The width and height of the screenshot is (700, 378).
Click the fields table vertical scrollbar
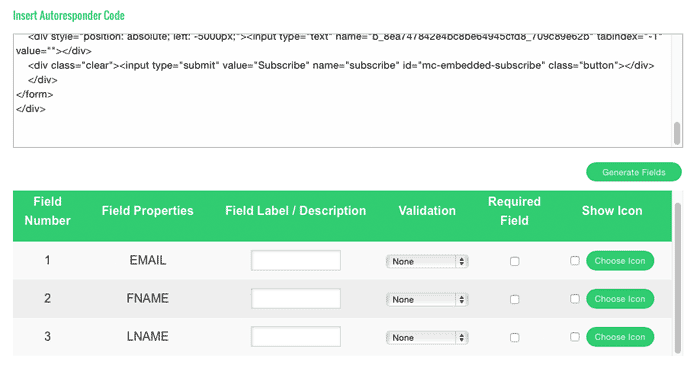[x=678, y=278]
